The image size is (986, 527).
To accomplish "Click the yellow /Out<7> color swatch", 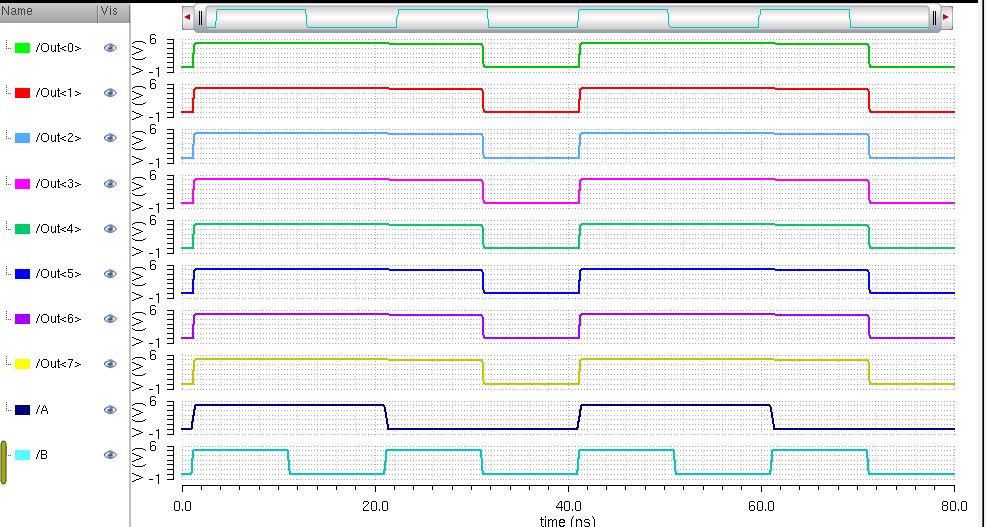I will click(23, 364).
